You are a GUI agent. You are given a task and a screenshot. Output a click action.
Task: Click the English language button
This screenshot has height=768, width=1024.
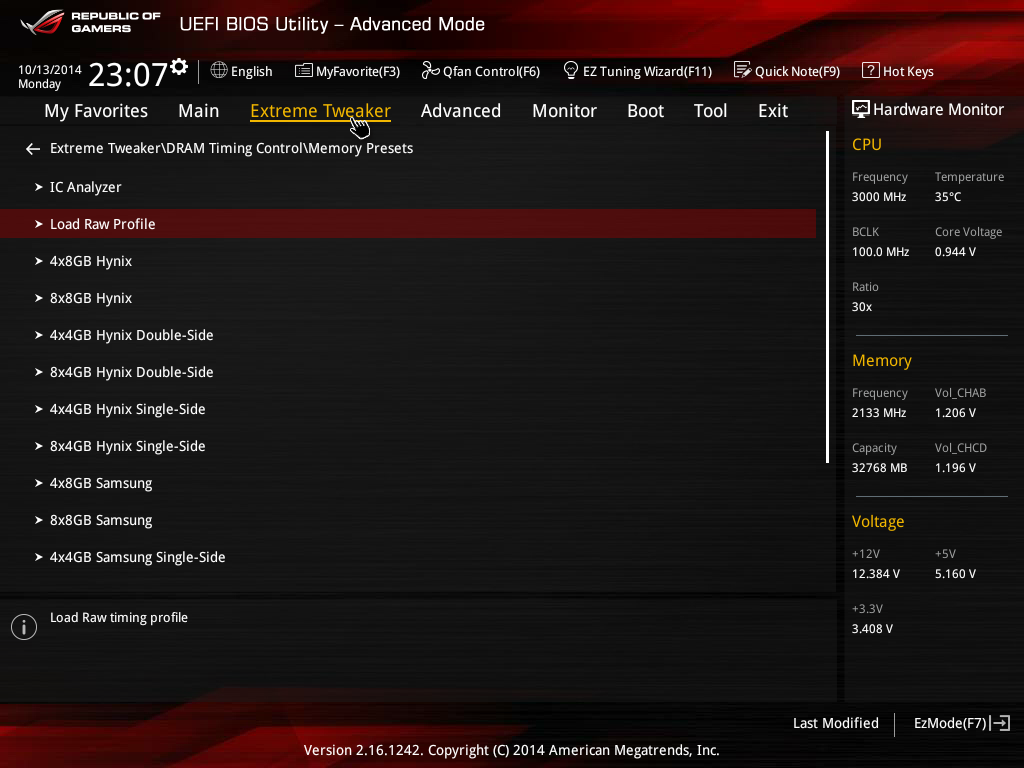[242, 71]
